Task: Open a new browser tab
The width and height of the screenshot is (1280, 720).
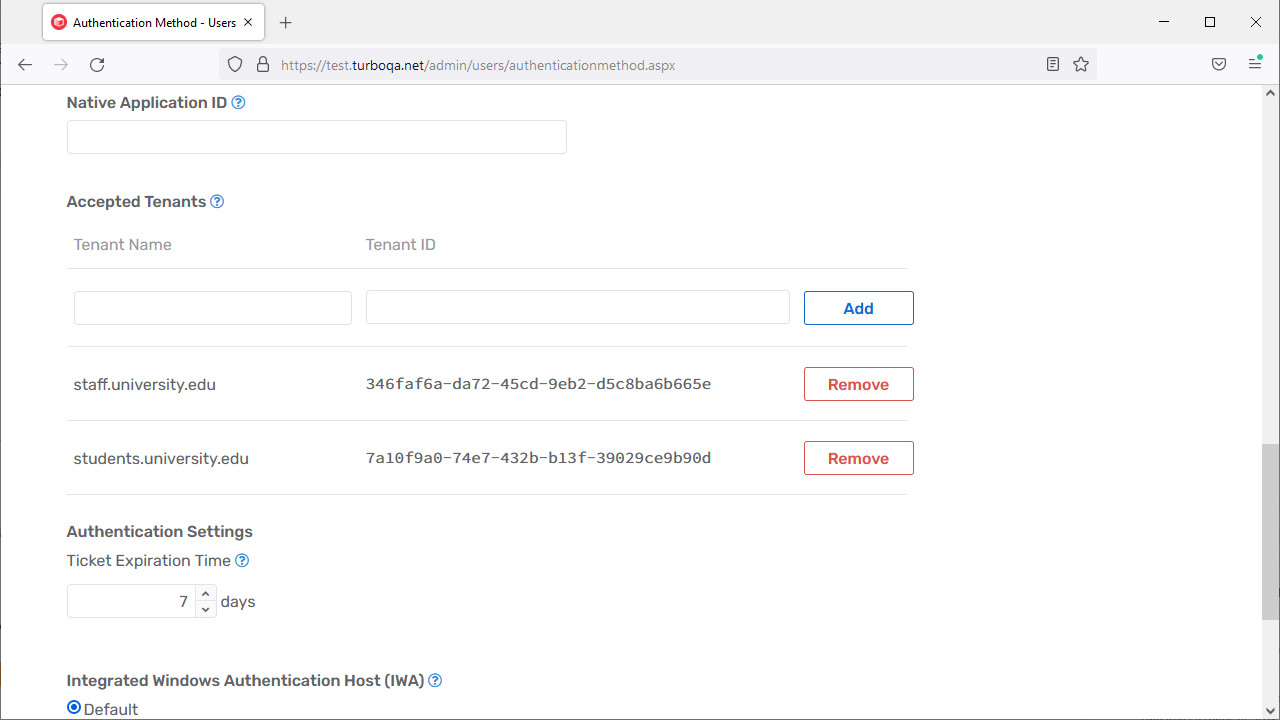Action: [x=286, y=22]
